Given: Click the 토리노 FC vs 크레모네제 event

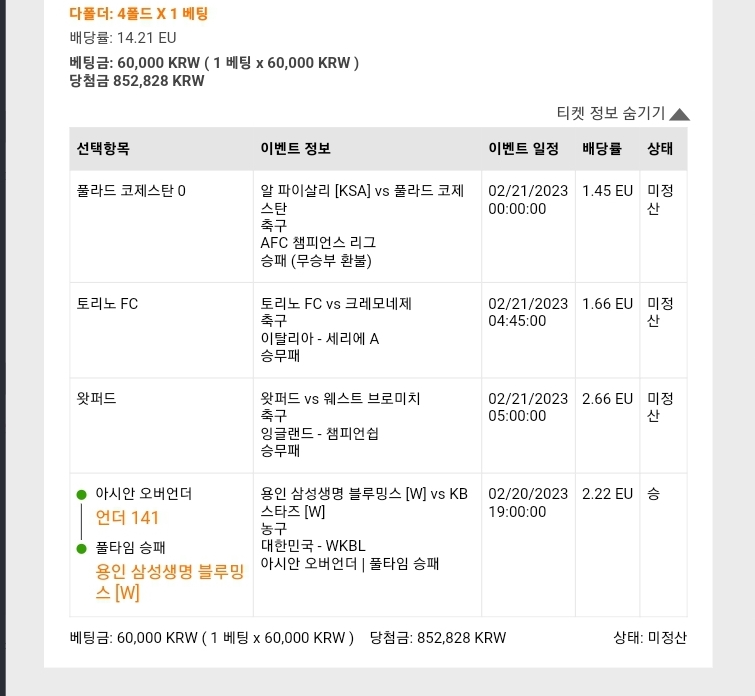Looking at the screenshot, I should tap(336, 304).
